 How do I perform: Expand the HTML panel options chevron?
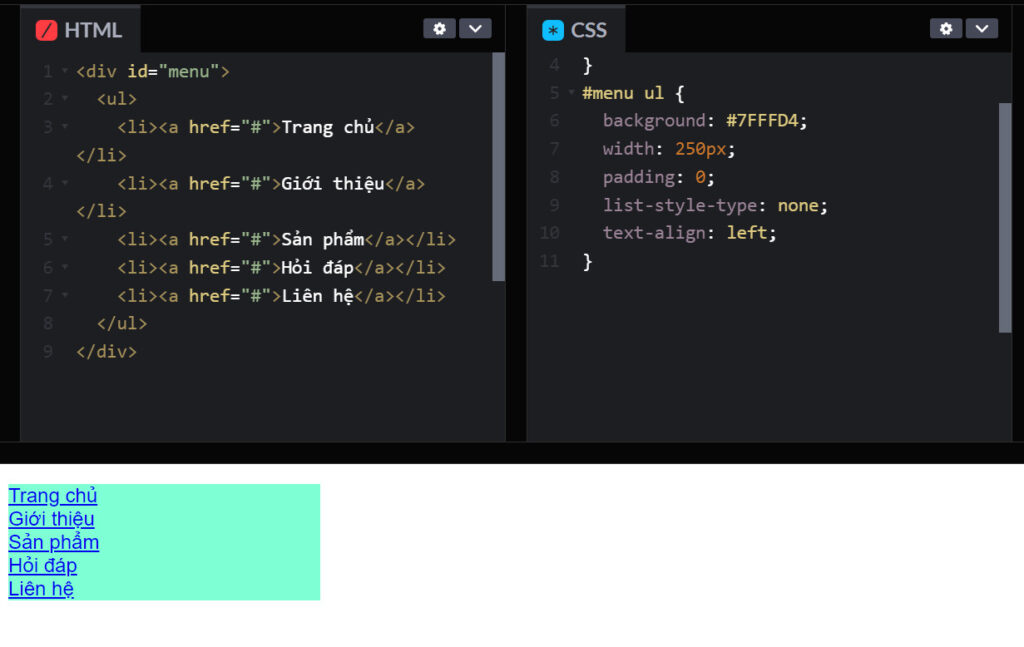coord(475,28)
